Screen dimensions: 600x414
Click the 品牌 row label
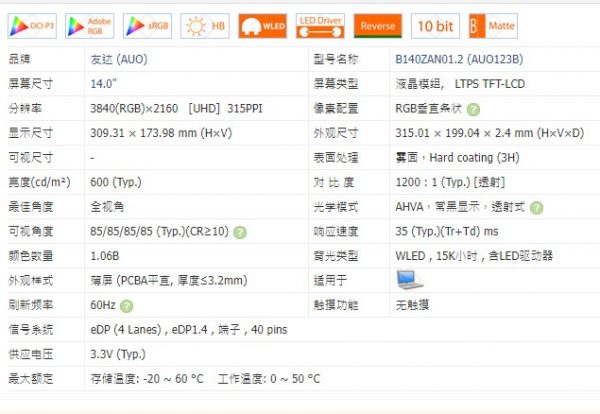(20, 59)
